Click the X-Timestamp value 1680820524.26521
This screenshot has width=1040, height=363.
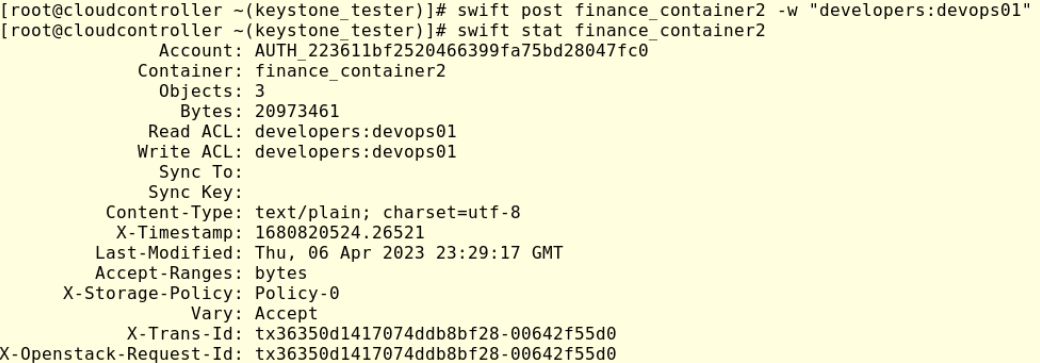click(x=340, y=233)
